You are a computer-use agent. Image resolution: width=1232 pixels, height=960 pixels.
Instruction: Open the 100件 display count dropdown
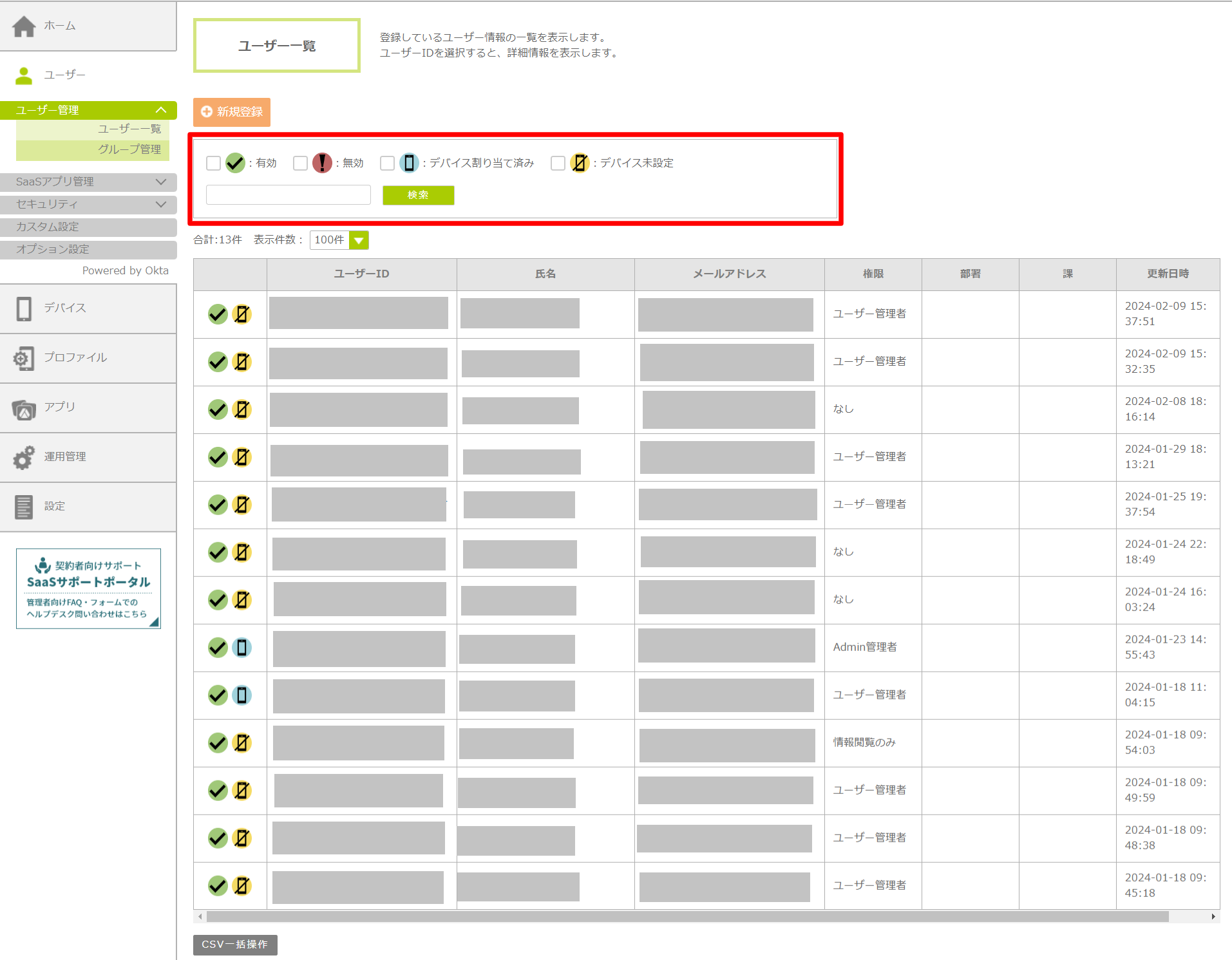coord(339,240)
